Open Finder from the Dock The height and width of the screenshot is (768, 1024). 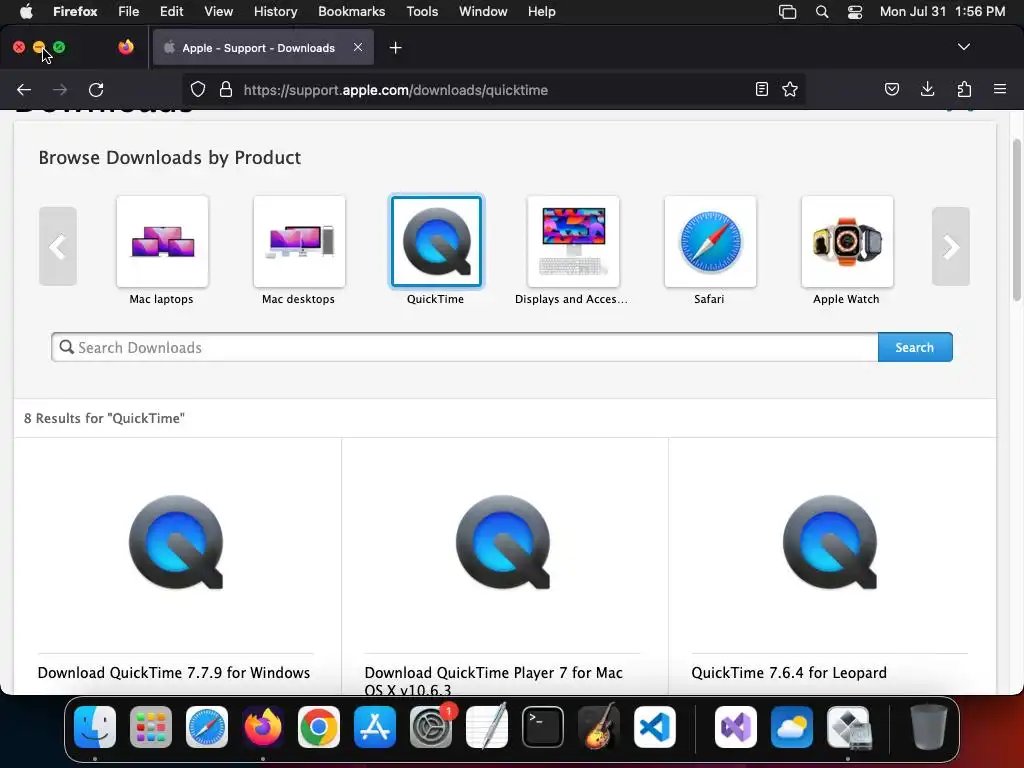95,727
